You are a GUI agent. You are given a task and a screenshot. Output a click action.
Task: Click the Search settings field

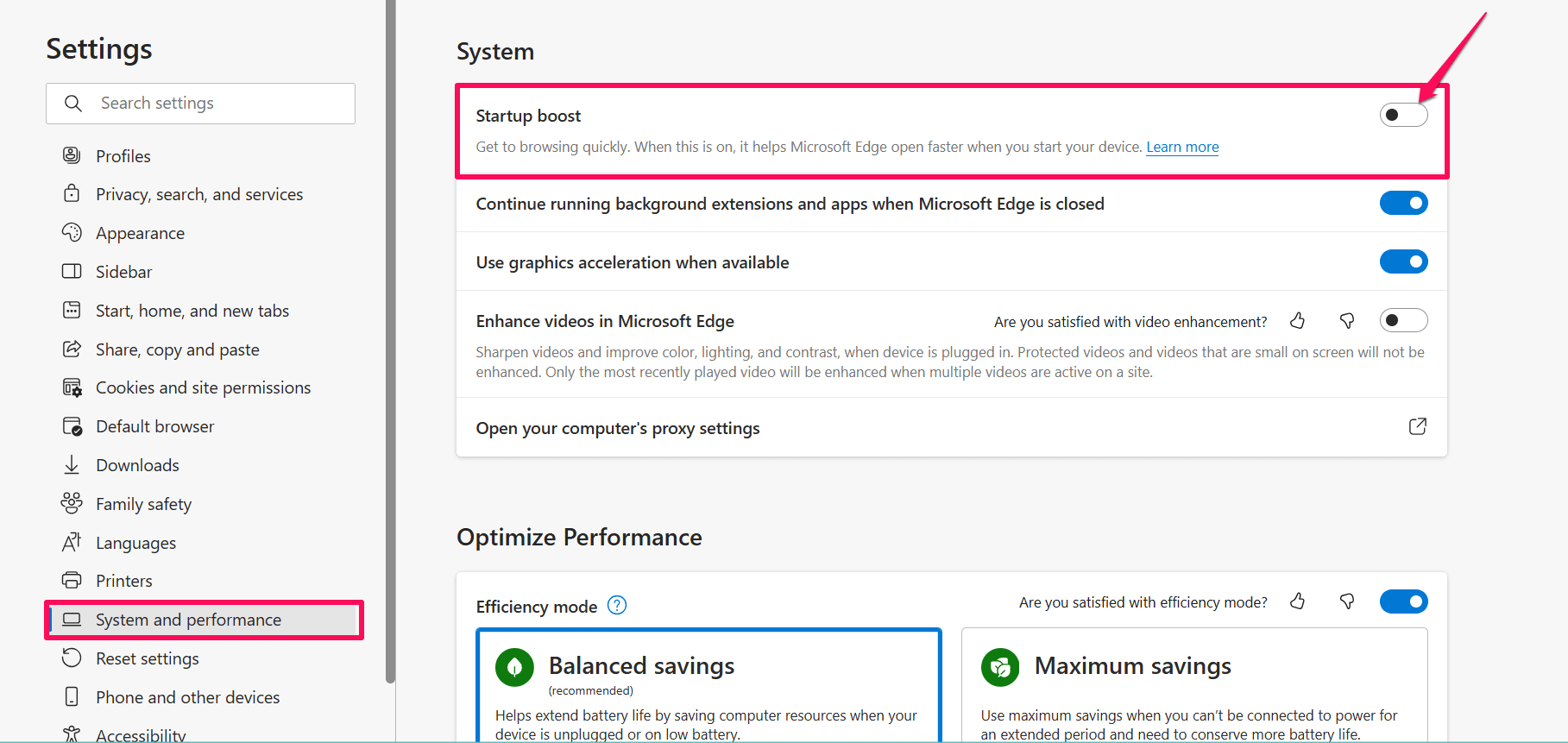pyautogui.click(x=200, y=104)
